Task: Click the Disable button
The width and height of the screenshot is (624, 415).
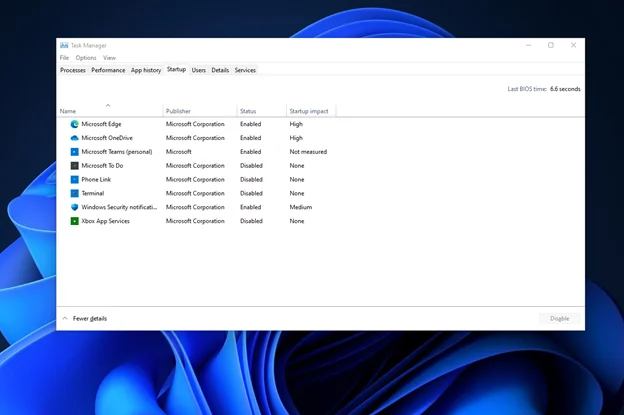Action: tap(560, 319)
